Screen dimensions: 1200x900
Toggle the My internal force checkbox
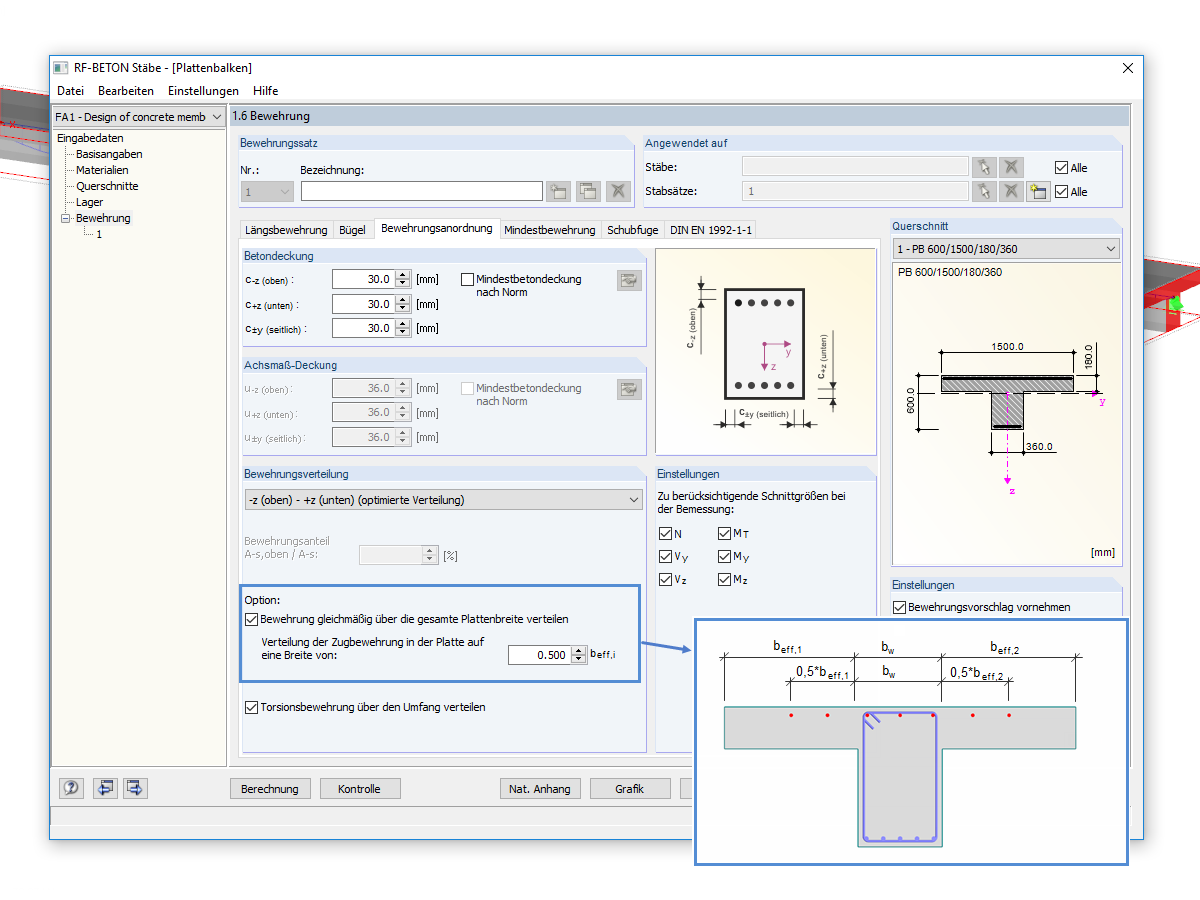(x=725, y=557)
